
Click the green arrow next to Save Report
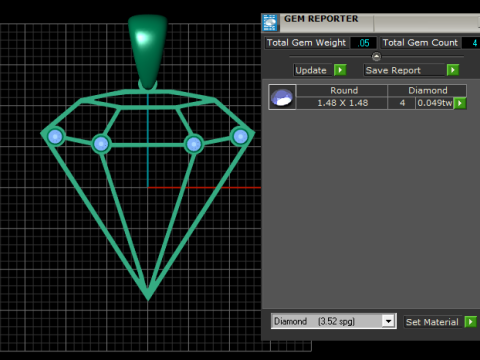pos(453,70)
